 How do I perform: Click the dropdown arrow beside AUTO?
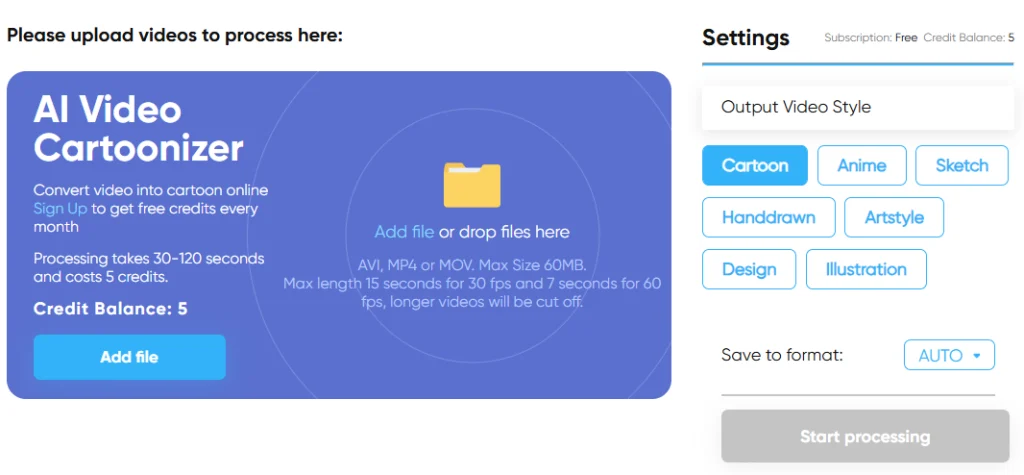[x=977, y=355]
